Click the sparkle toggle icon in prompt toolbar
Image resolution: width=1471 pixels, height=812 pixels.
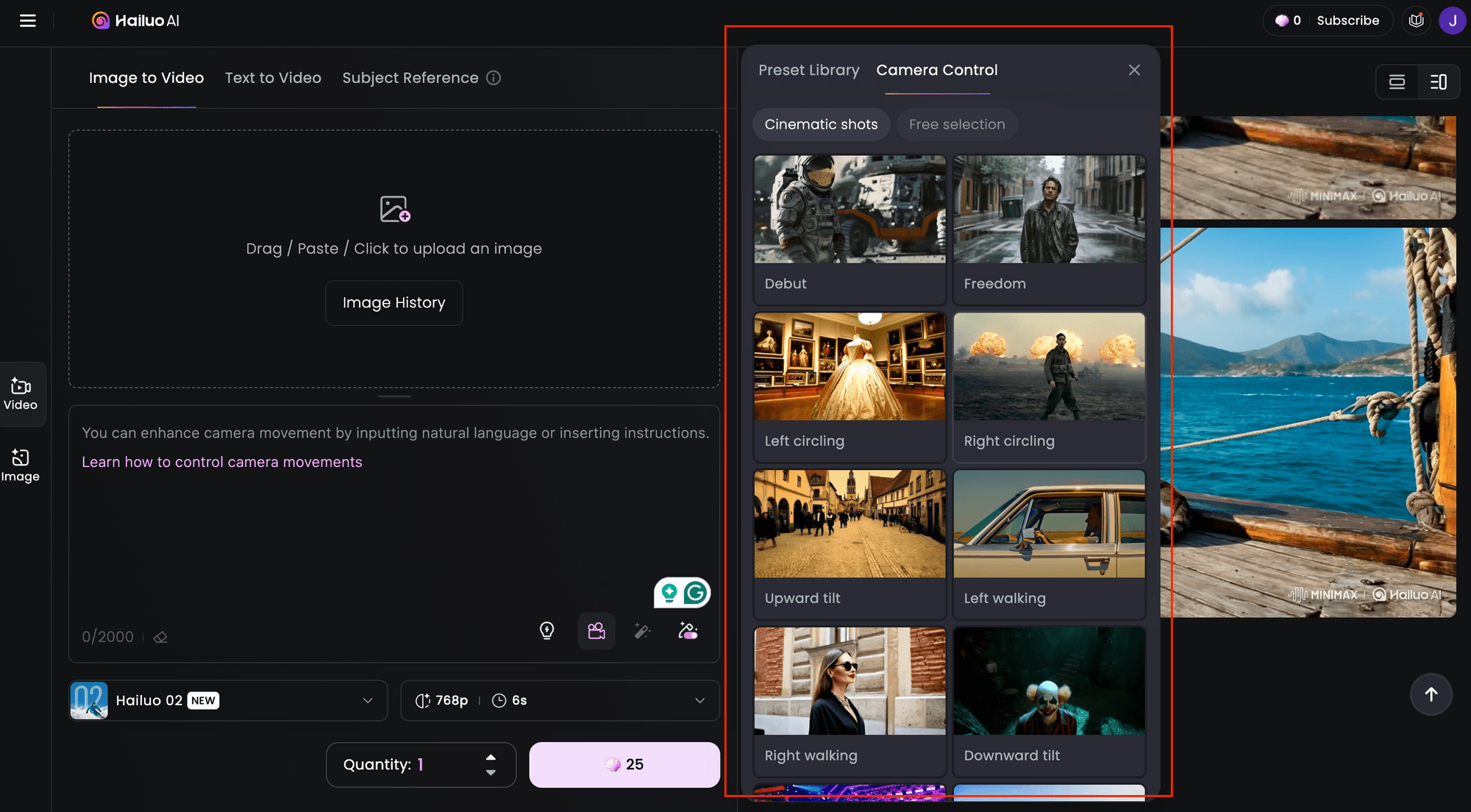(x=688, y=630)
